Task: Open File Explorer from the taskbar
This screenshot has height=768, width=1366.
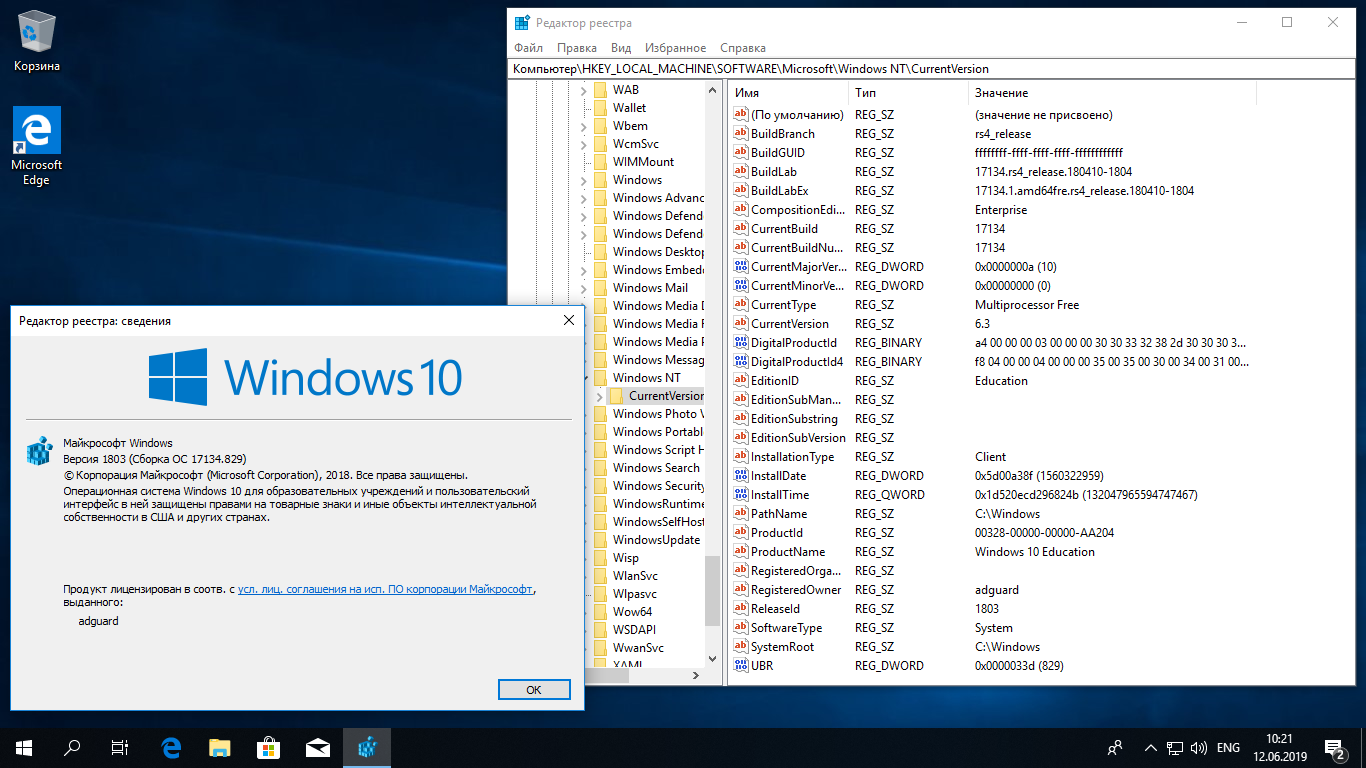Action: tap(220, 747)
